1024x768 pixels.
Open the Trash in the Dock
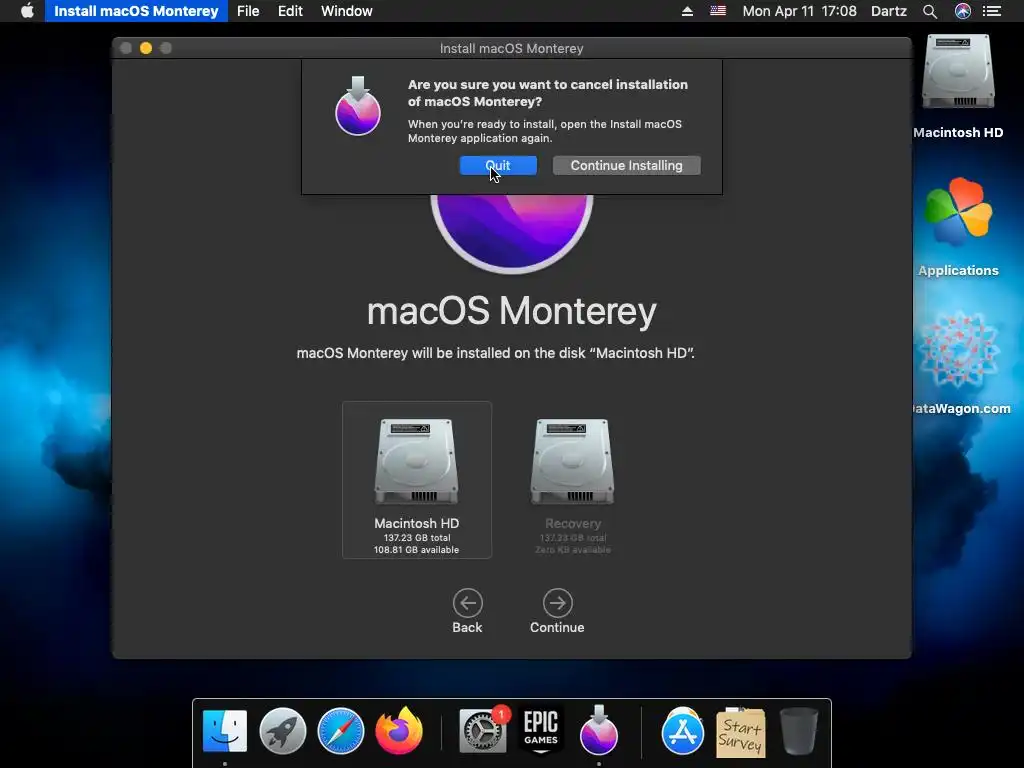[x=798, y=731]
